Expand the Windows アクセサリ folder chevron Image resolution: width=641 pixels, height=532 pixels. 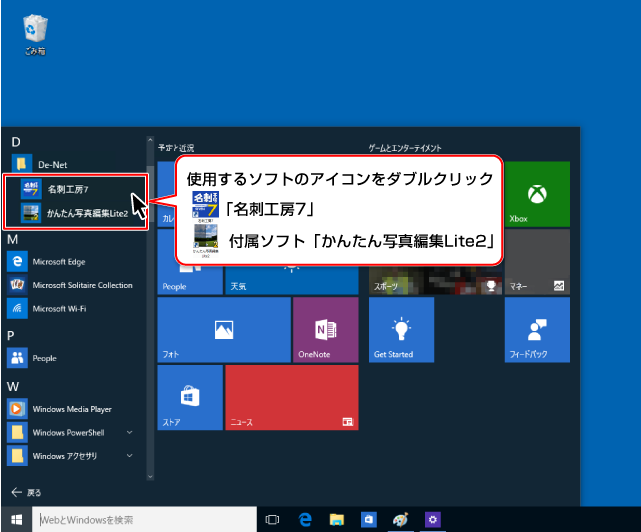pyautogui.click(x=130, y=456)
